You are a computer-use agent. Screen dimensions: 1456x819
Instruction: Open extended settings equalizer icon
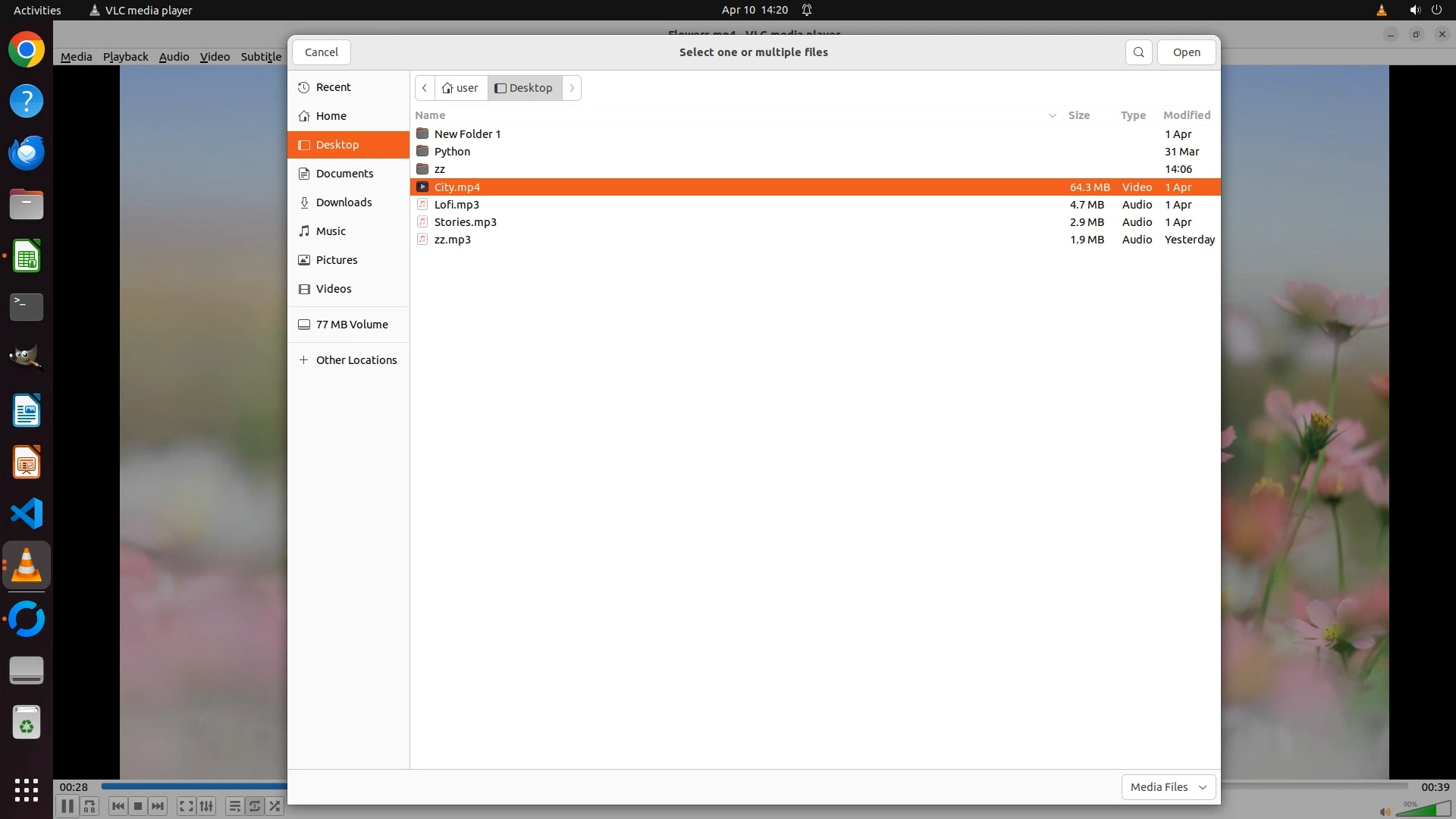pos(206,806)
